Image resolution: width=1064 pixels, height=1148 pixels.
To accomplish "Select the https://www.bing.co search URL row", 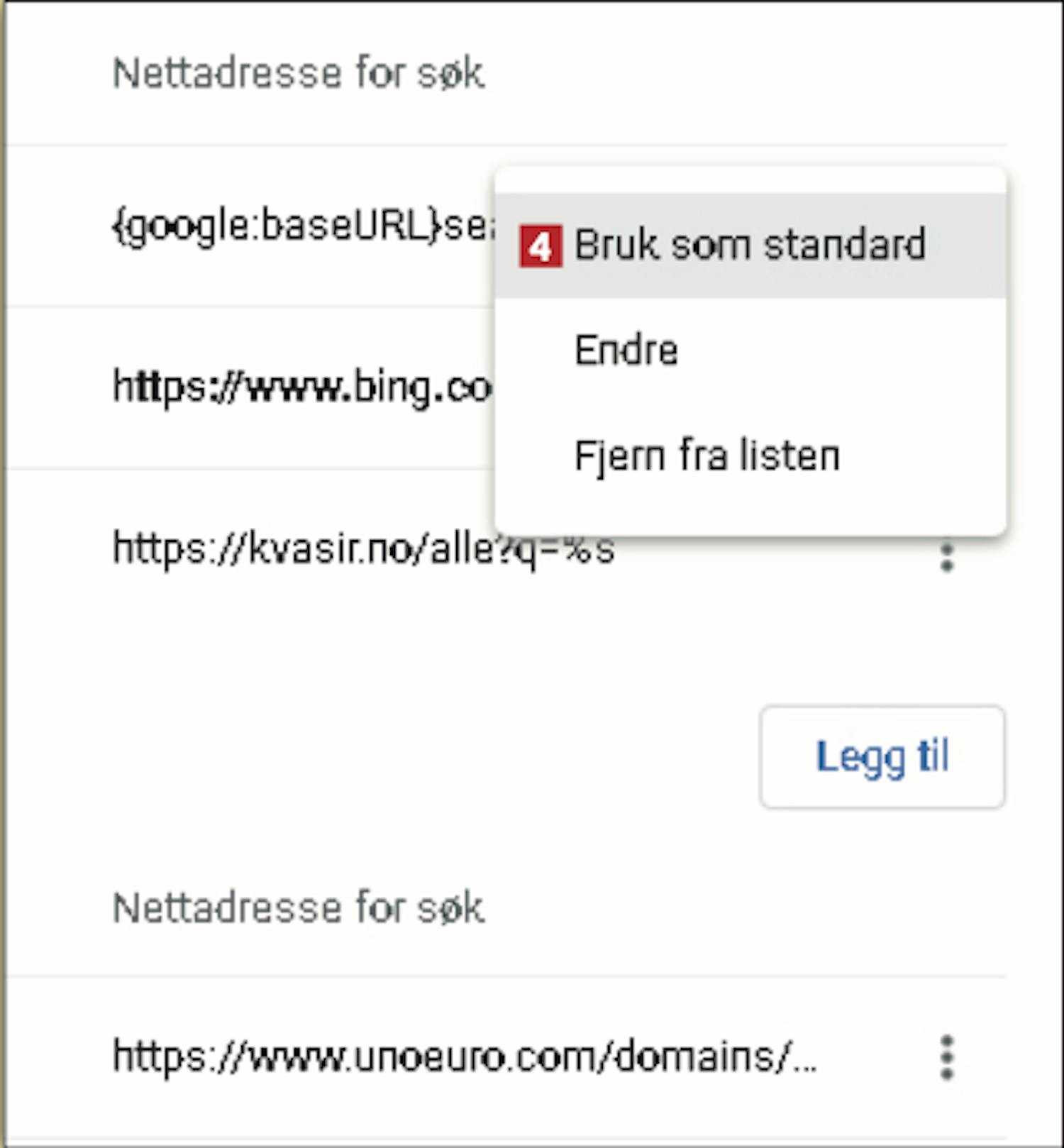I will 302,387.
